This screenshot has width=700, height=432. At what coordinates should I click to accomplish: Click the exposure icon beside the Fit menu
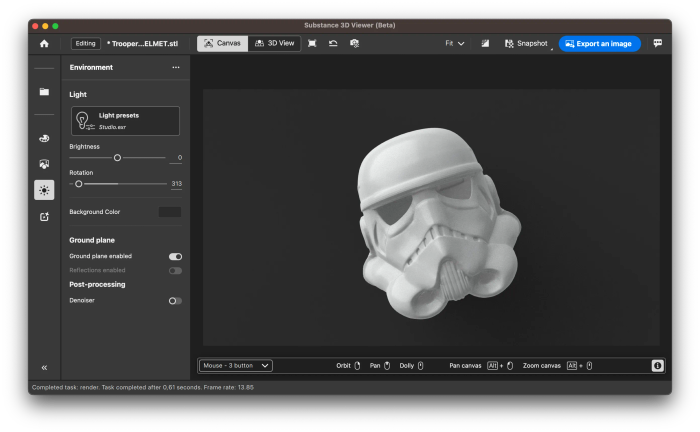click(x=485, y=43)
